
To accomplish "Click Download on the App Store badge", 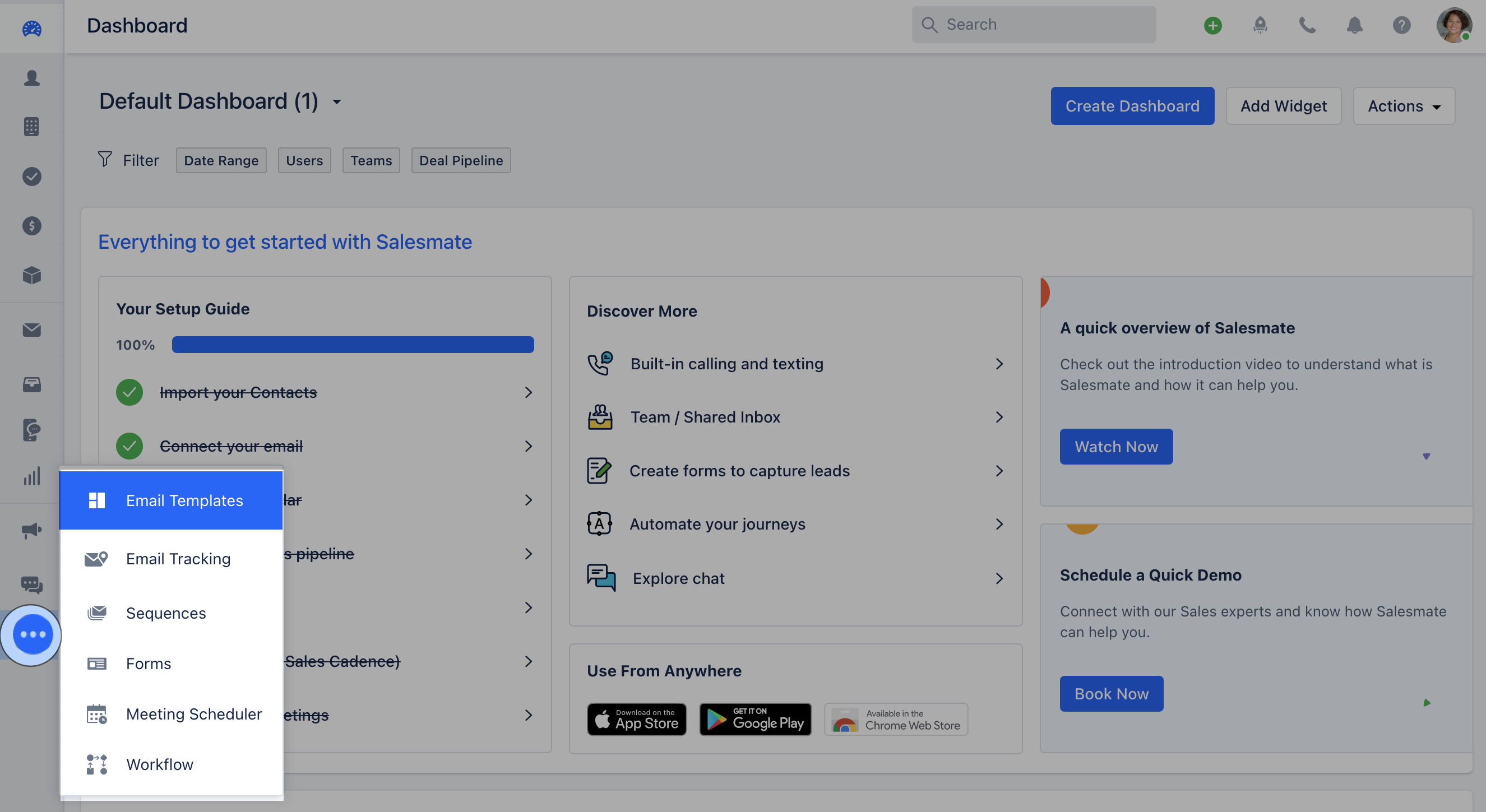I will point(636,718).
